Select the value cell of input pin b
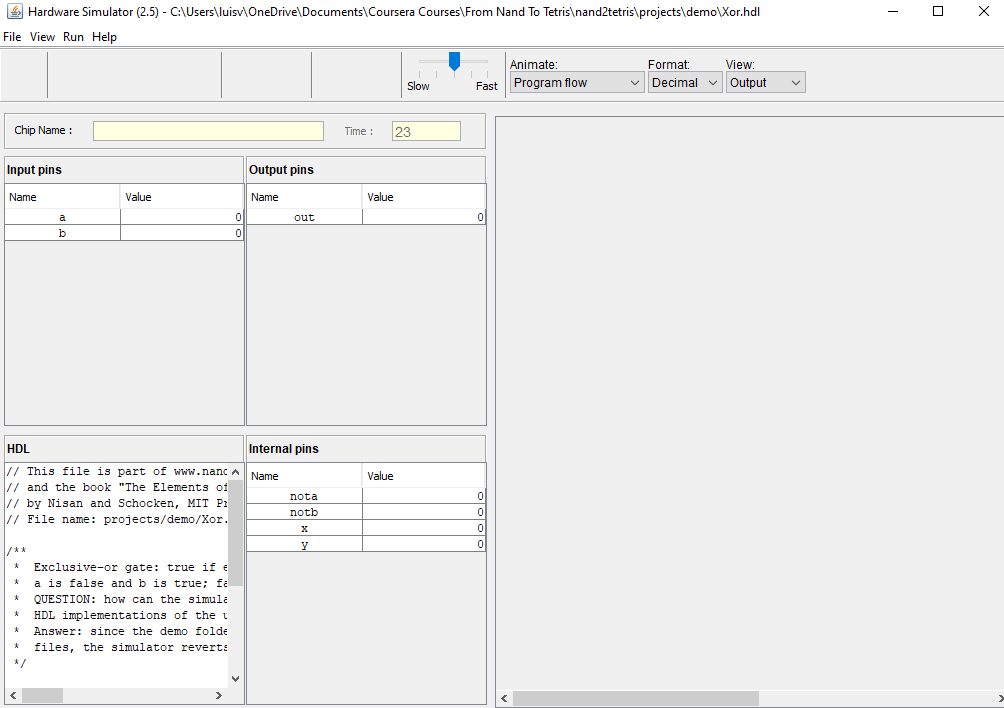This screenshot has width=1004, height=708. pos(181,233)
